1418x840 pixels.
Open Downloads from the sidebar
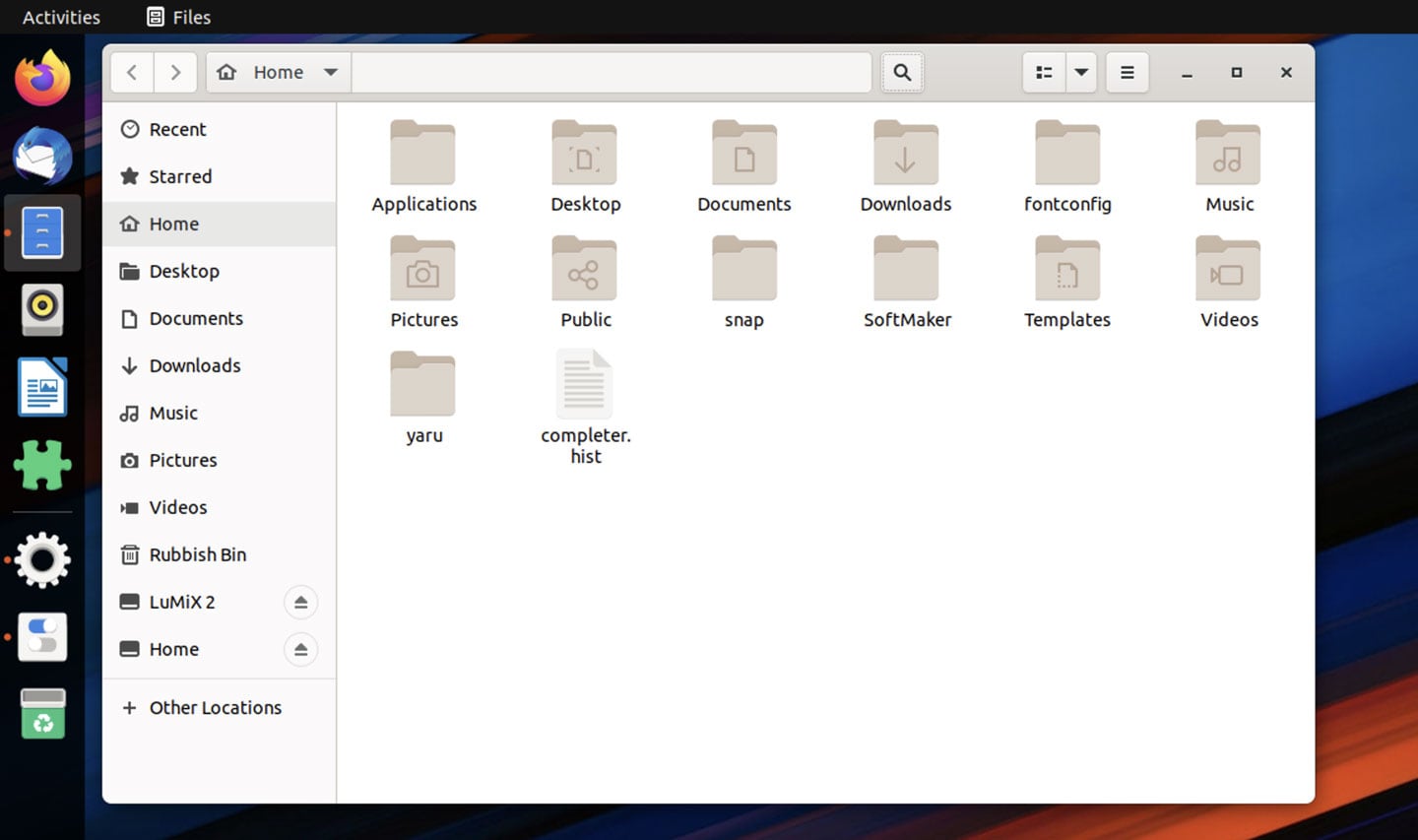click(219, 365)
